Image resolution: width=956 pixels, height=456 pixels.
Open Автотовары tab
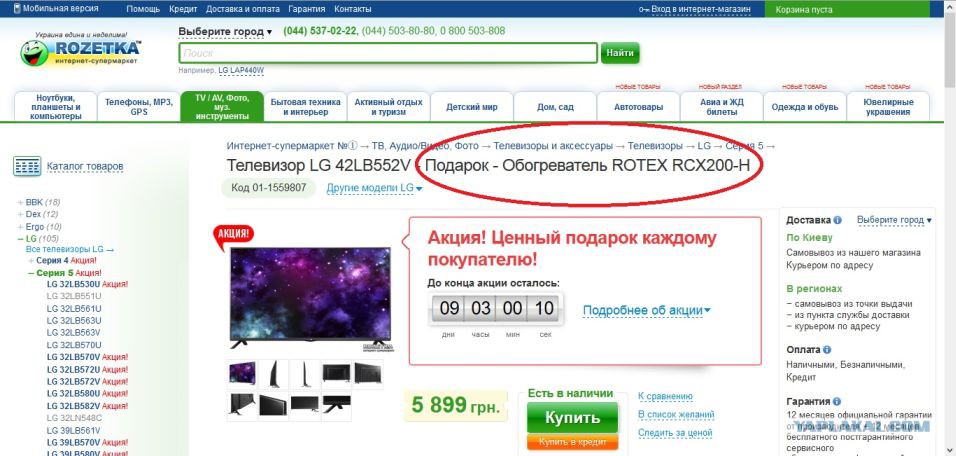(x=638, y=107)
